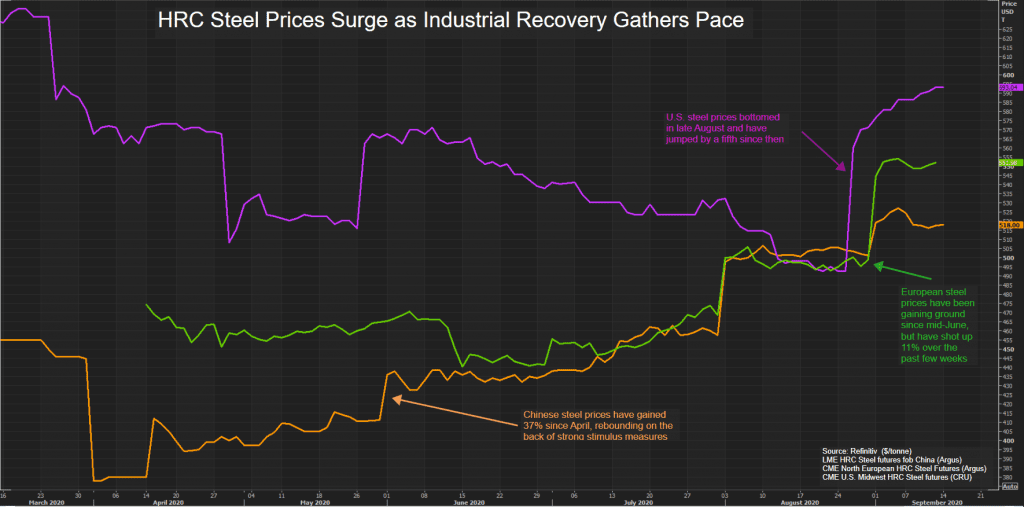Click the June 2020 label on time axis
1024x507 pixels.
pos(468,502)
